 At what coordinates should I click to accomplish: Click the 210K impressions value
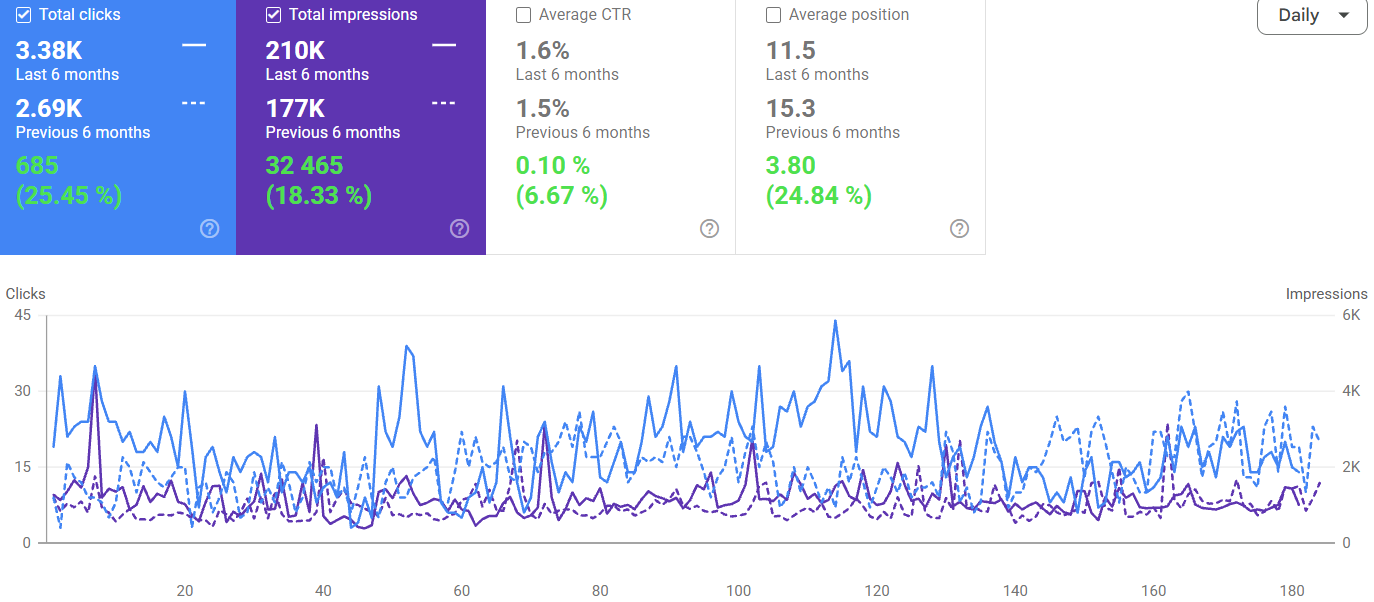pyautogui.click(x=296, y=50)
